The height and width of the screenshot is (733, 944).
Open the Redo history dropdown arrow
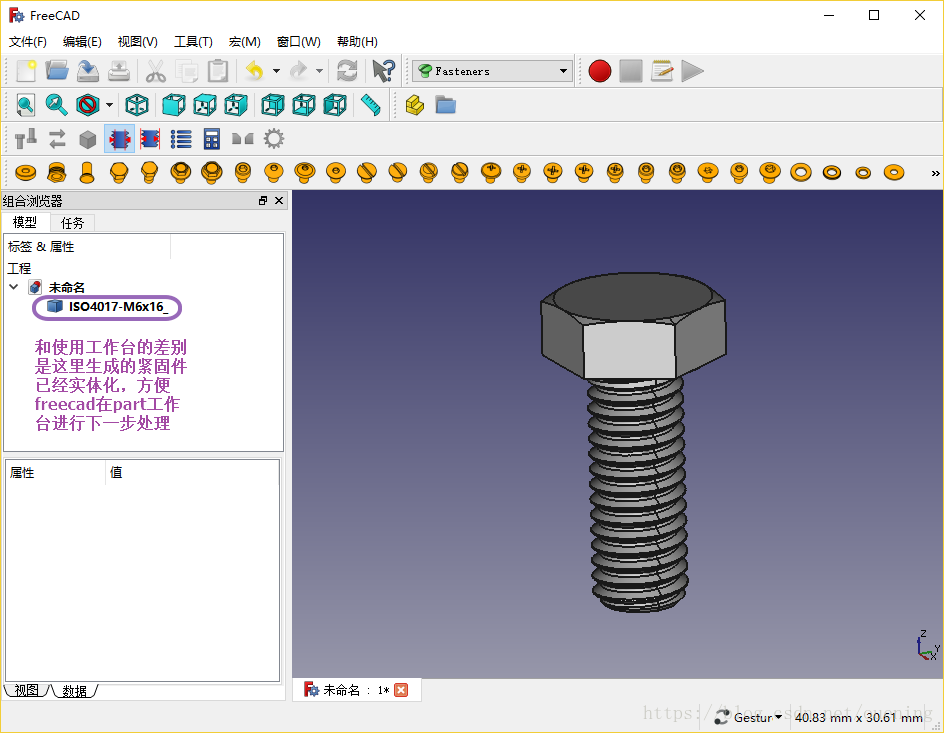(x=320, y=71)
